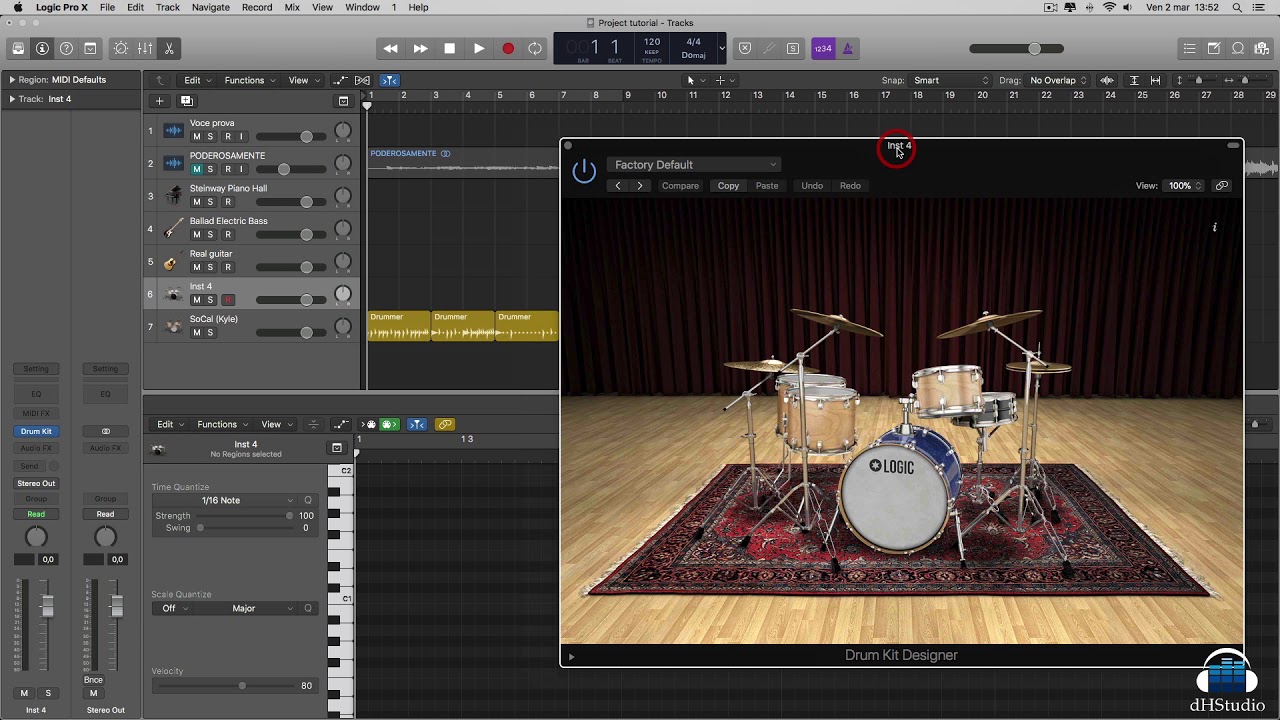Adjust the Steinway Piano Hall volume slider
The height and width of the screenshot is (720, 1280).
click(292, 202)
